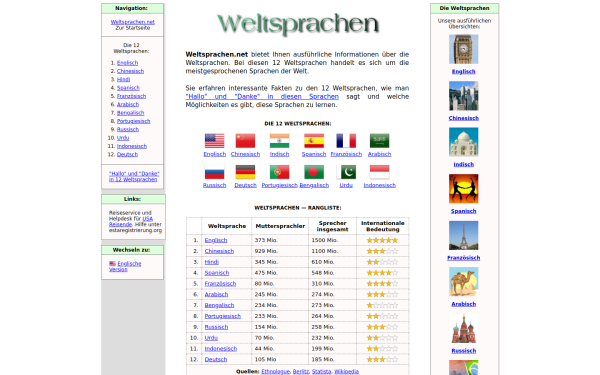Click the Saudi Arabia flag icon
The height and width of the screenshot is (375, 600).
(x=379, y=140)
